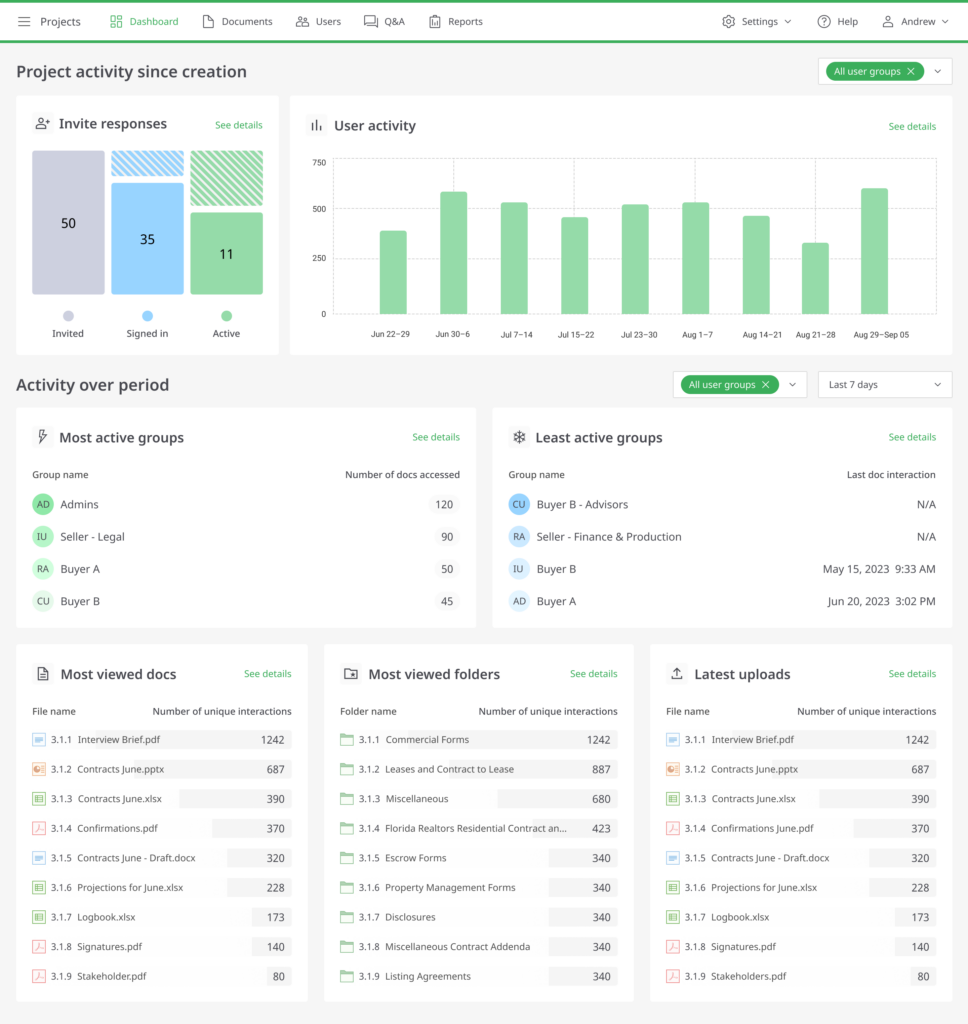Click the Latest uploads upload icon
968x1024 pixels.
pyautogui.click(x=676, y=674)
